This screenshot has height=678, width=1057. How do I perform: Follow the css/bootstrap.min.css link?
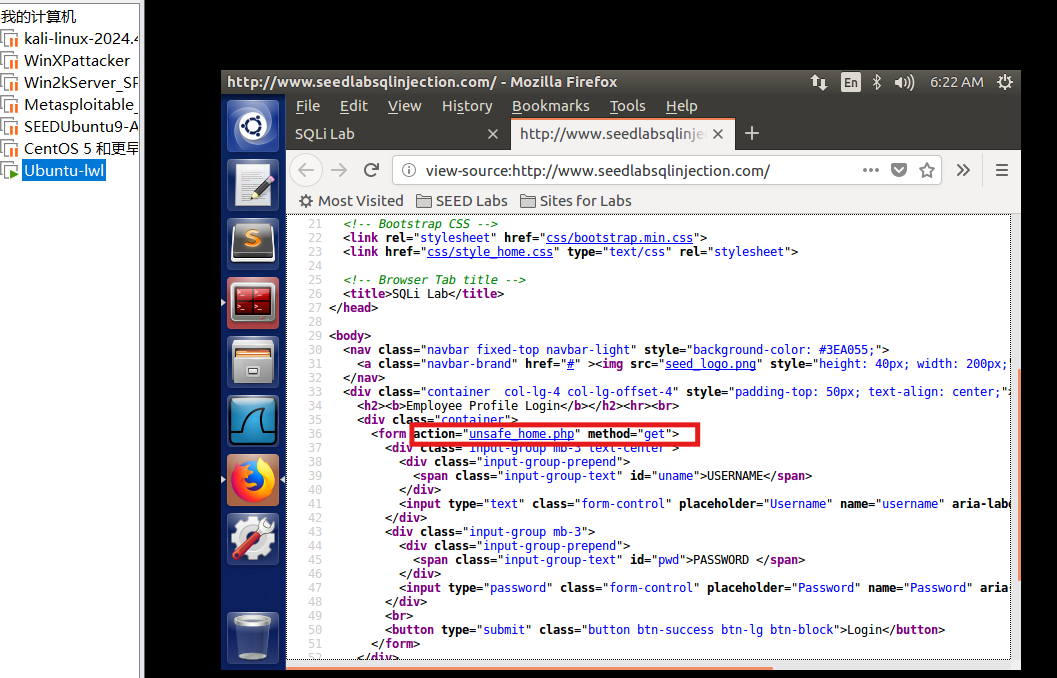click(620, 237)
